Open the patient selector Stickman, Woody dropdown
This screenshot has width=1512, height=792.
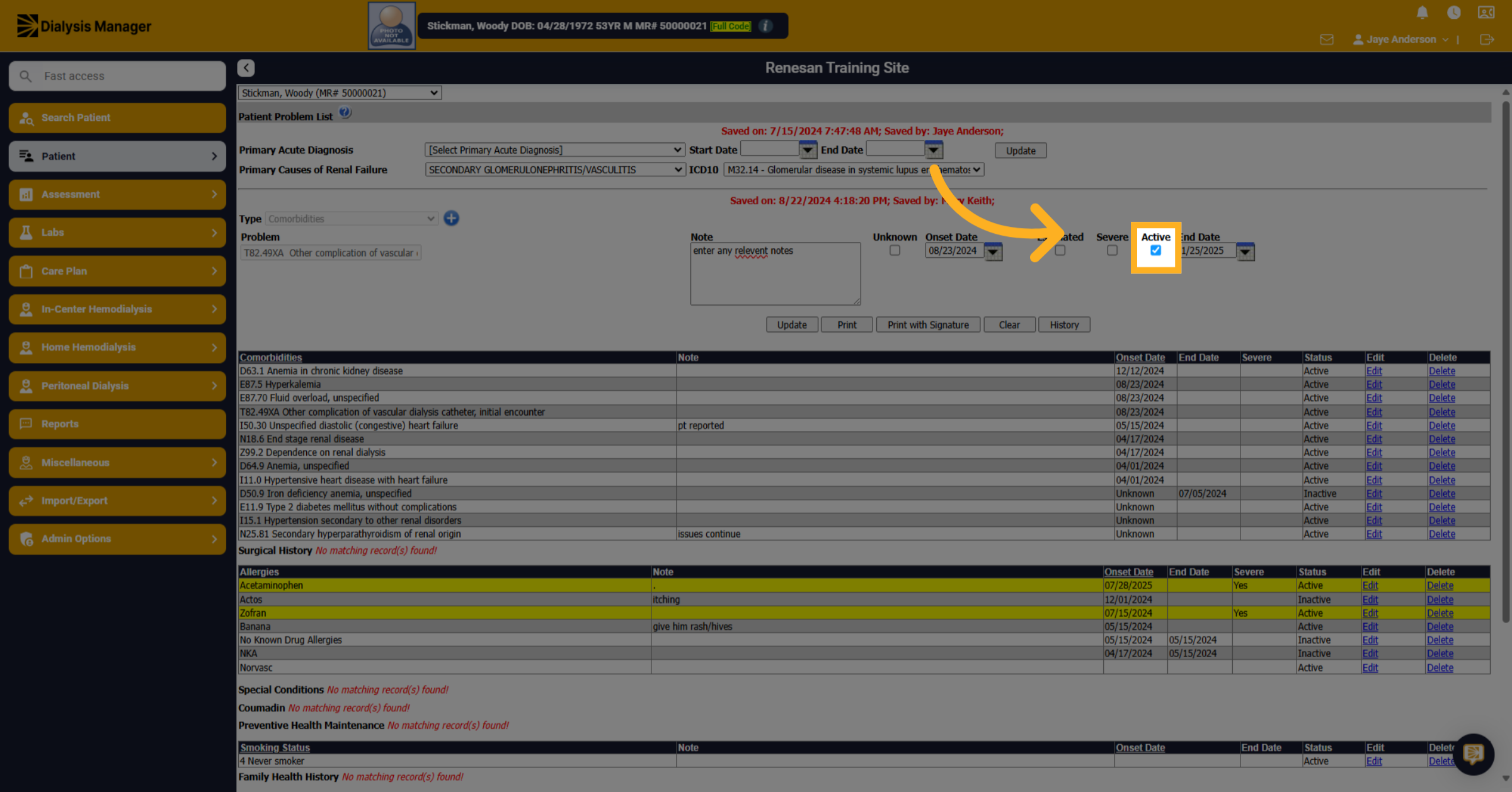click(x=340, y=93)
